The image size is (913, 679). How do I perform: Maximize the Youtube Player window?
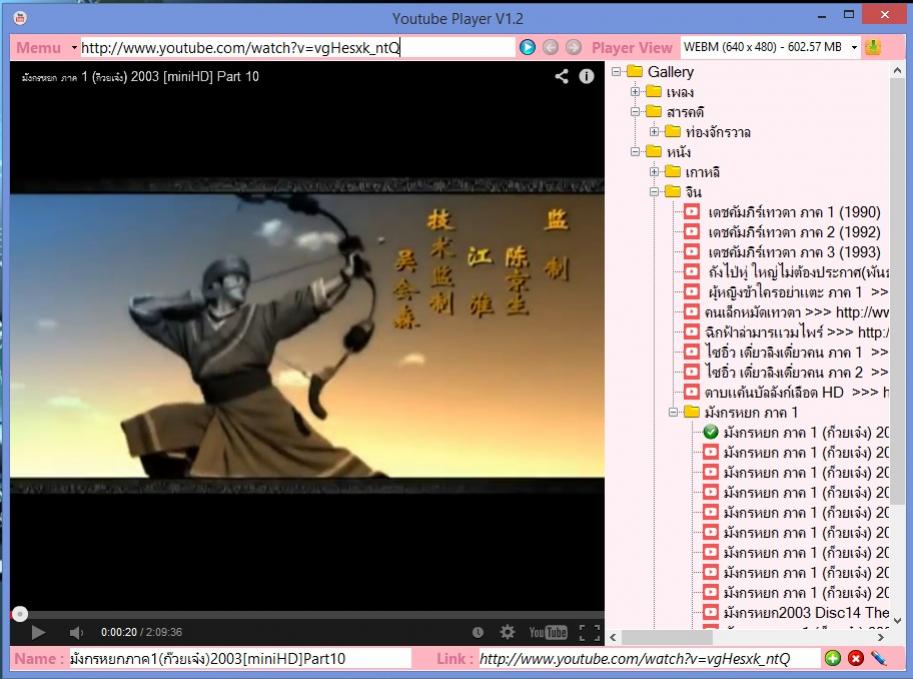[x=849, y=15]
